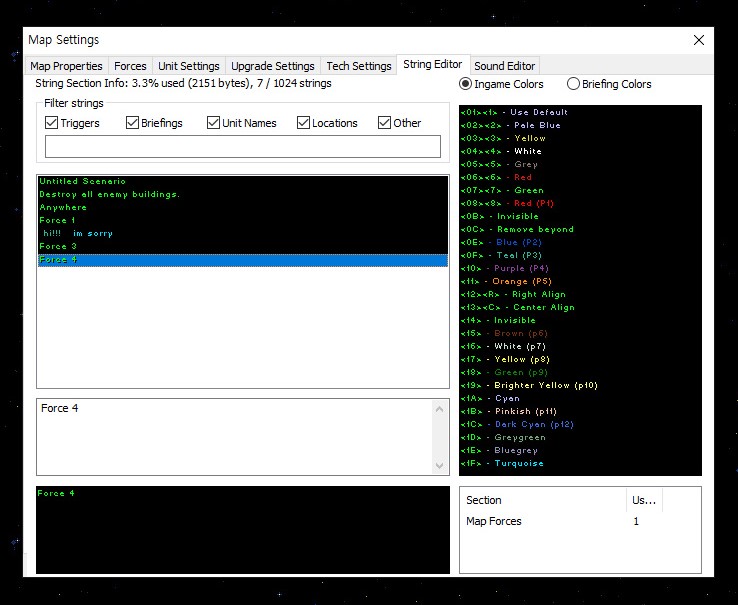Open the Tech Settings tab
The width and height of the screenshot is (738, 605).
pos(359,65)
